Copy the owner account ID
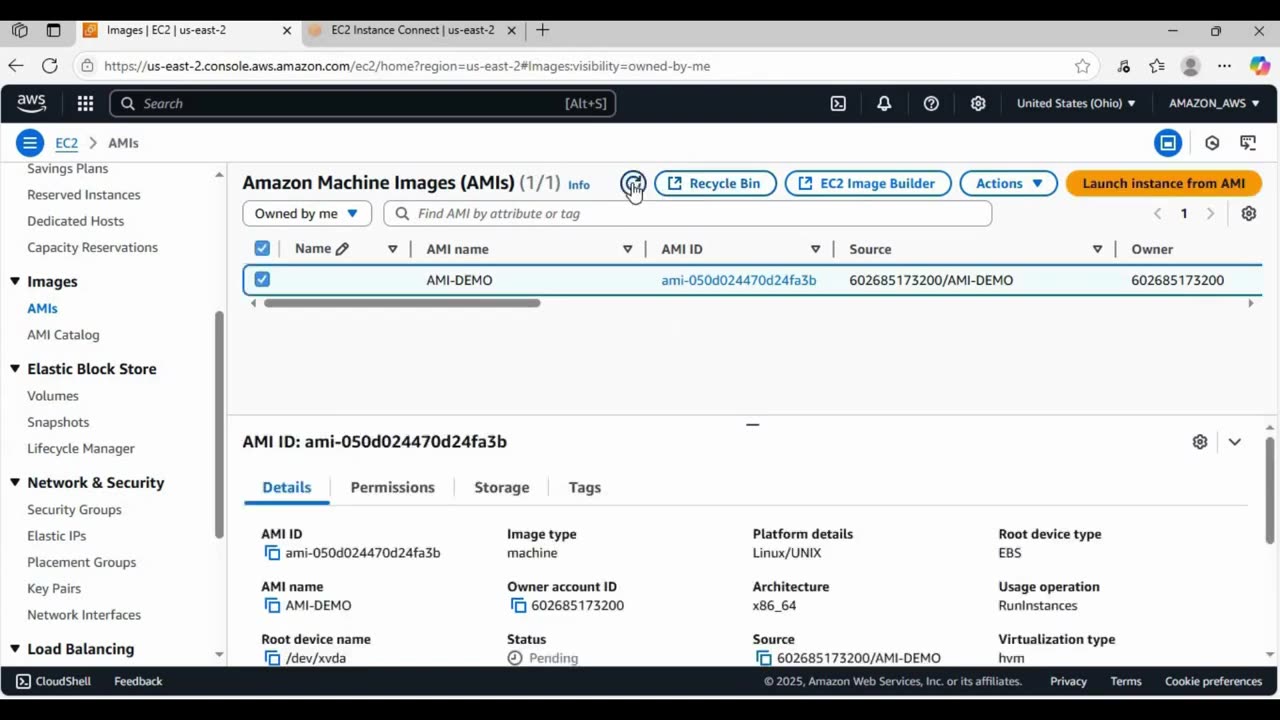This screenshot has width=1280, height=720. 518,605
